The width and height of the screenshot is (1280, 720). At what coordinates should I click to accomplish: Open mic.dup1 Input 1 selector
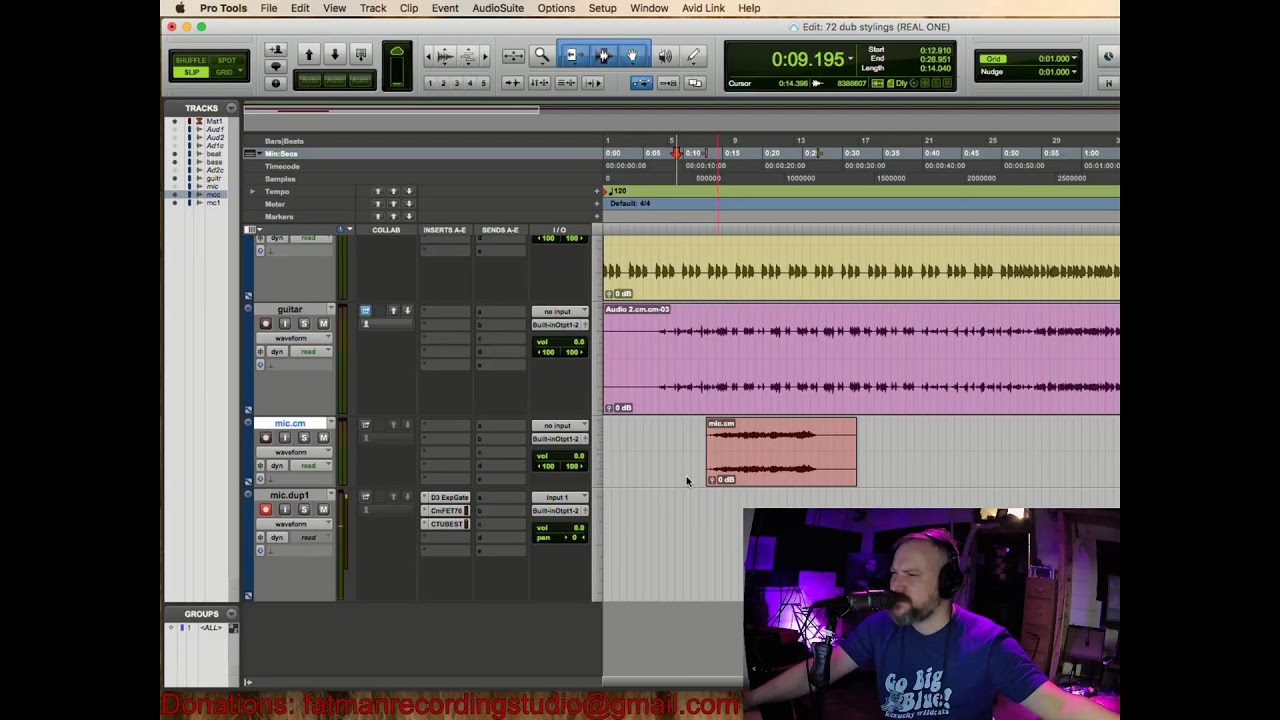560,497
